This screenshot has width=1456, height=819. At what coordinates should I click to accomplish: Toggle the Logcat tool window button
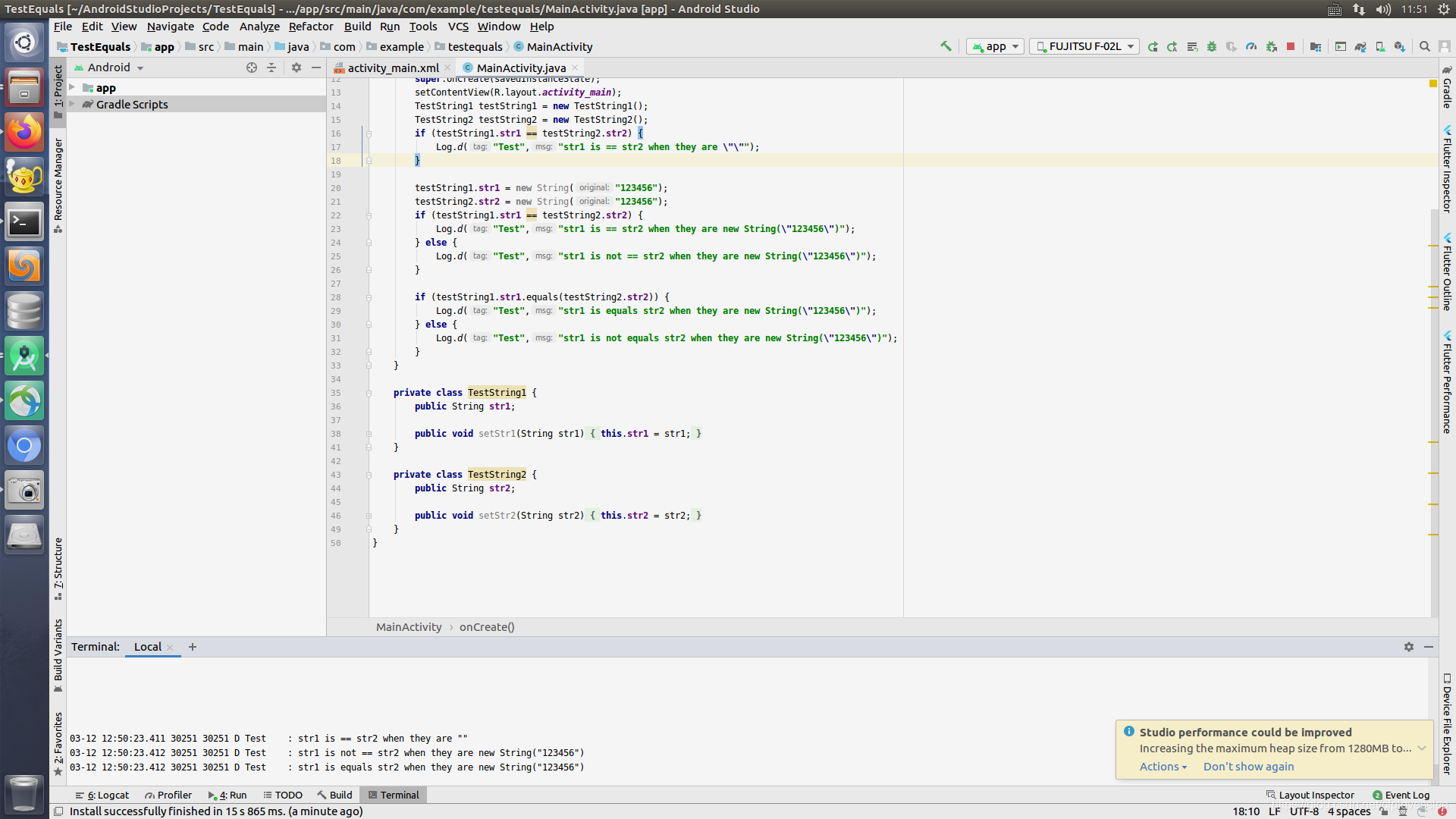coord(102,795)
